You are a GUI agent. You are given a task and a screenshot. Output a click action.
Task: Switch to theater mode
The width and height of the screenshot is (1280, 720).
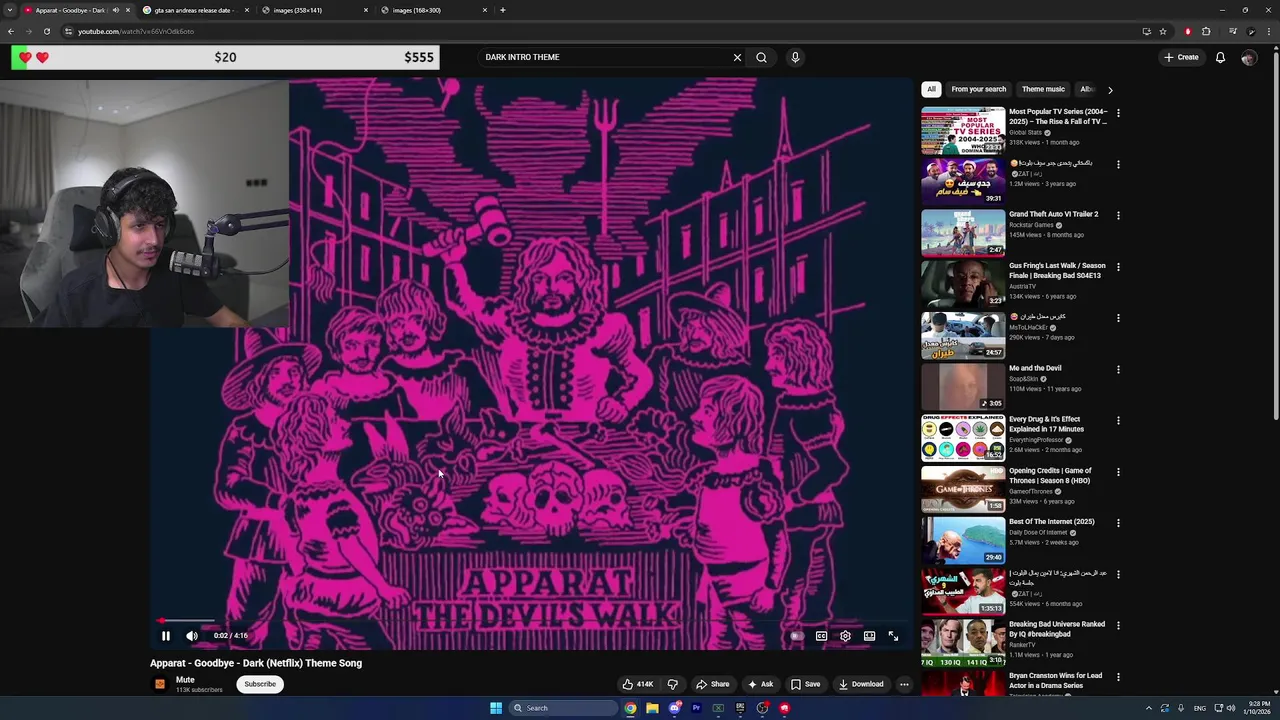point(869,636)
